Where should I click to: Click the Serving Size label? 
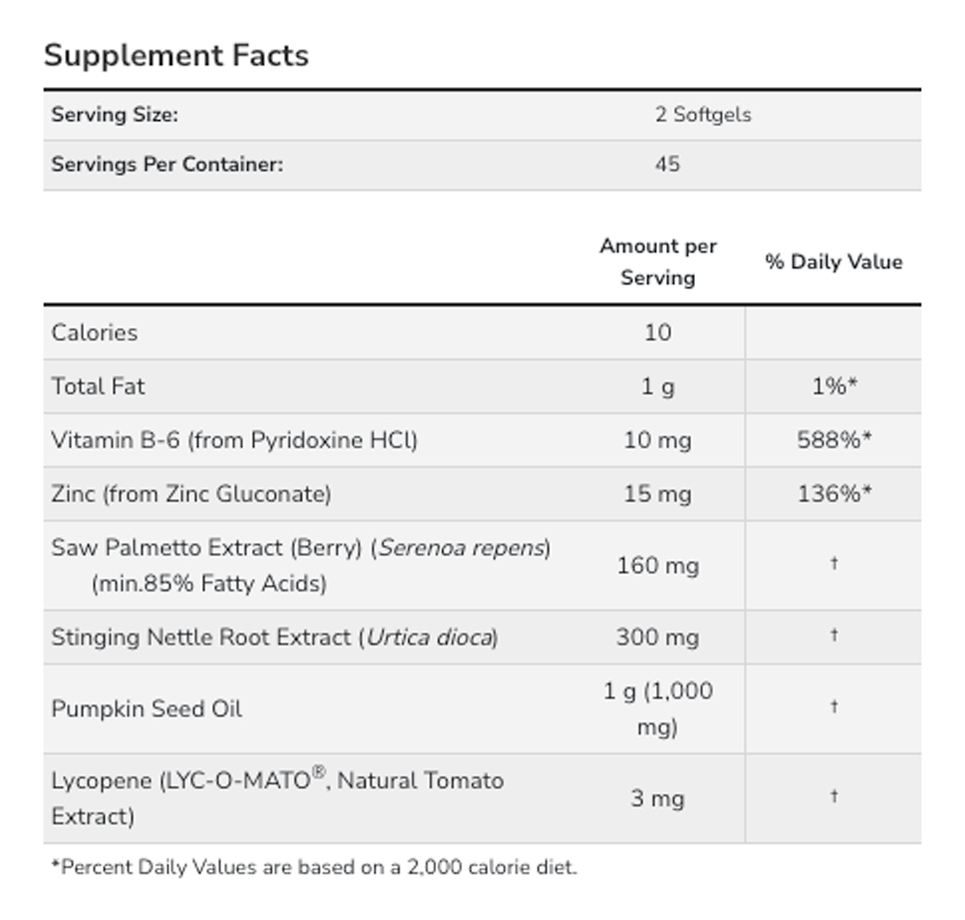115,114
